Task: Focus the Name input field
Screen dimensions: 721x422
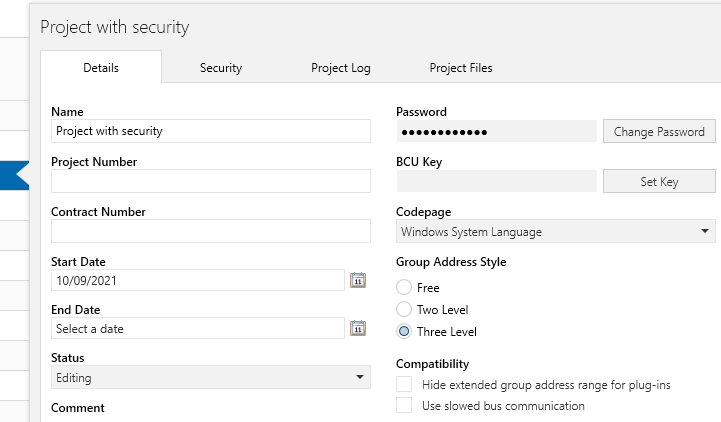Action: click(211, 131)
